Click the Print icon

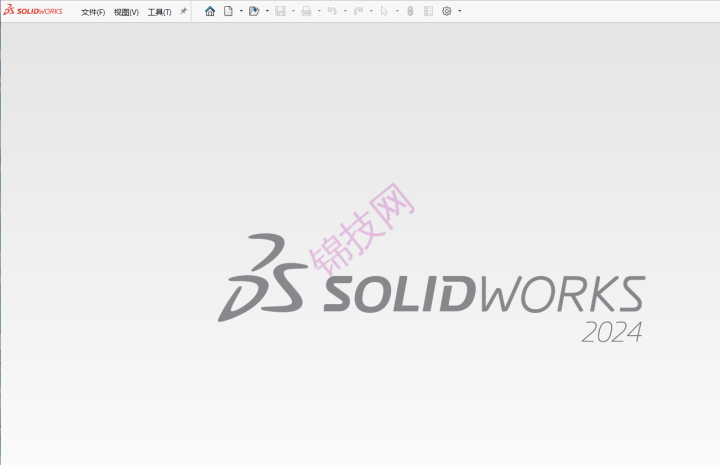pos(306,11)
